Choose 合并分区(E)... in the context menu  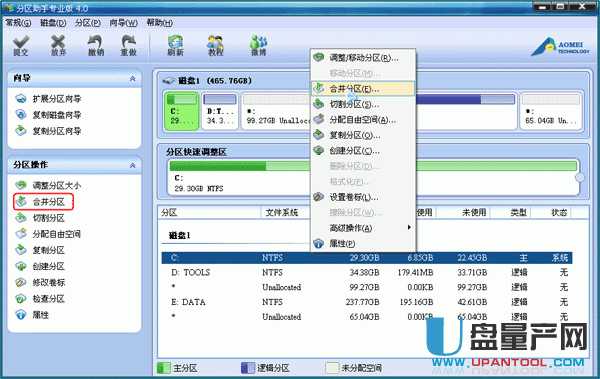(x=363, y=89)
